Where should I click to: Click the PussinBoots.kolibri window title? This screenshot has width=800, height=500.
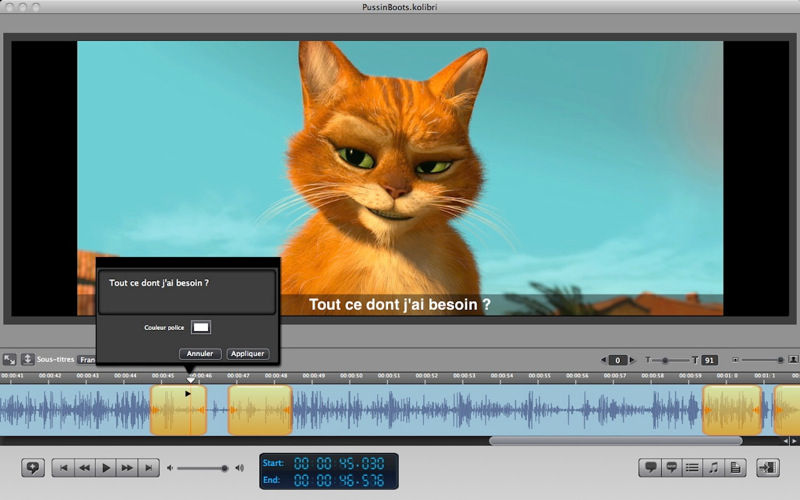[x=399, y=7]
